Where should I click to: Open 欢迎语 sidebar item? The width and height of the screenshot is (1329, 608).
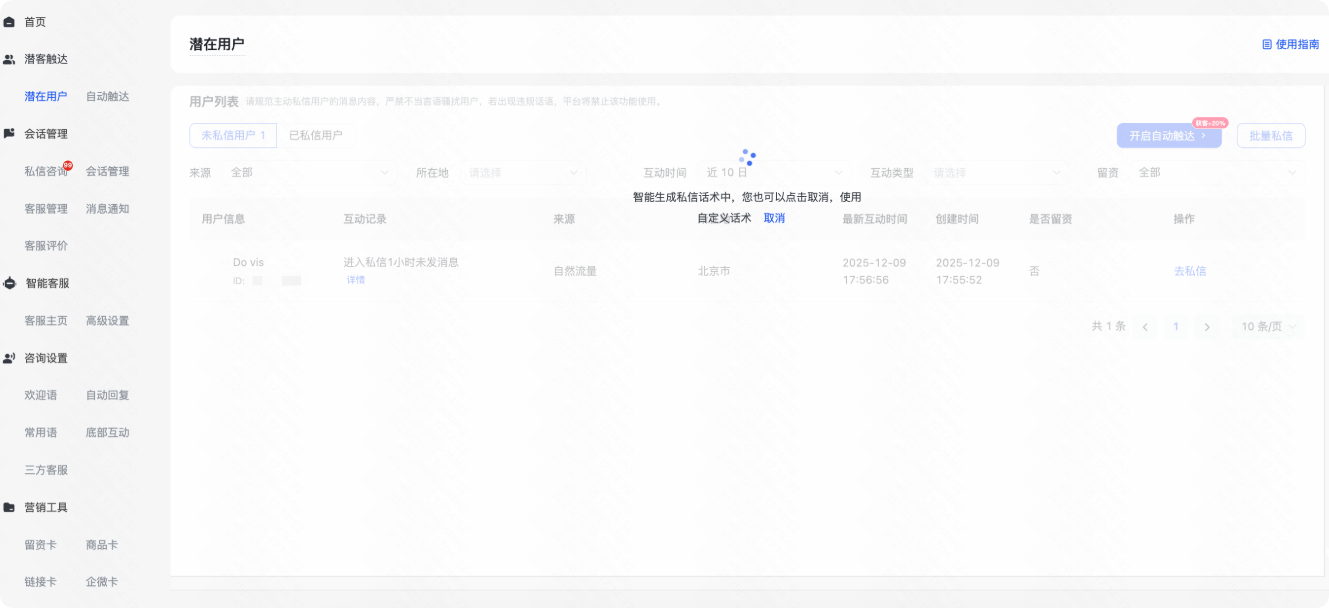coord(41,395)
